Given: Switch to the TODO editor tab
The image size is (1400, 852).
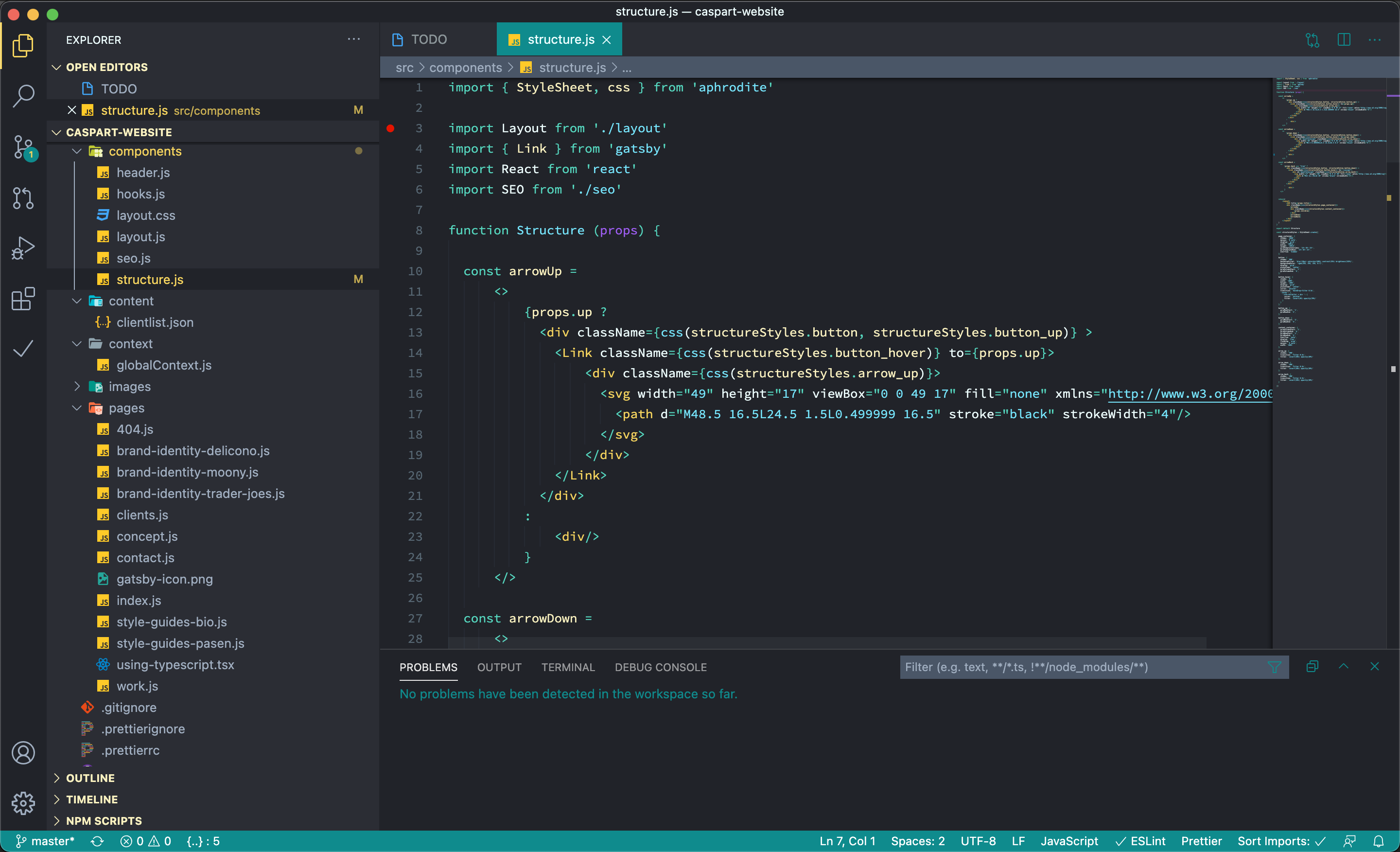Looking at the screenshot, I should [x=428, y=40].
